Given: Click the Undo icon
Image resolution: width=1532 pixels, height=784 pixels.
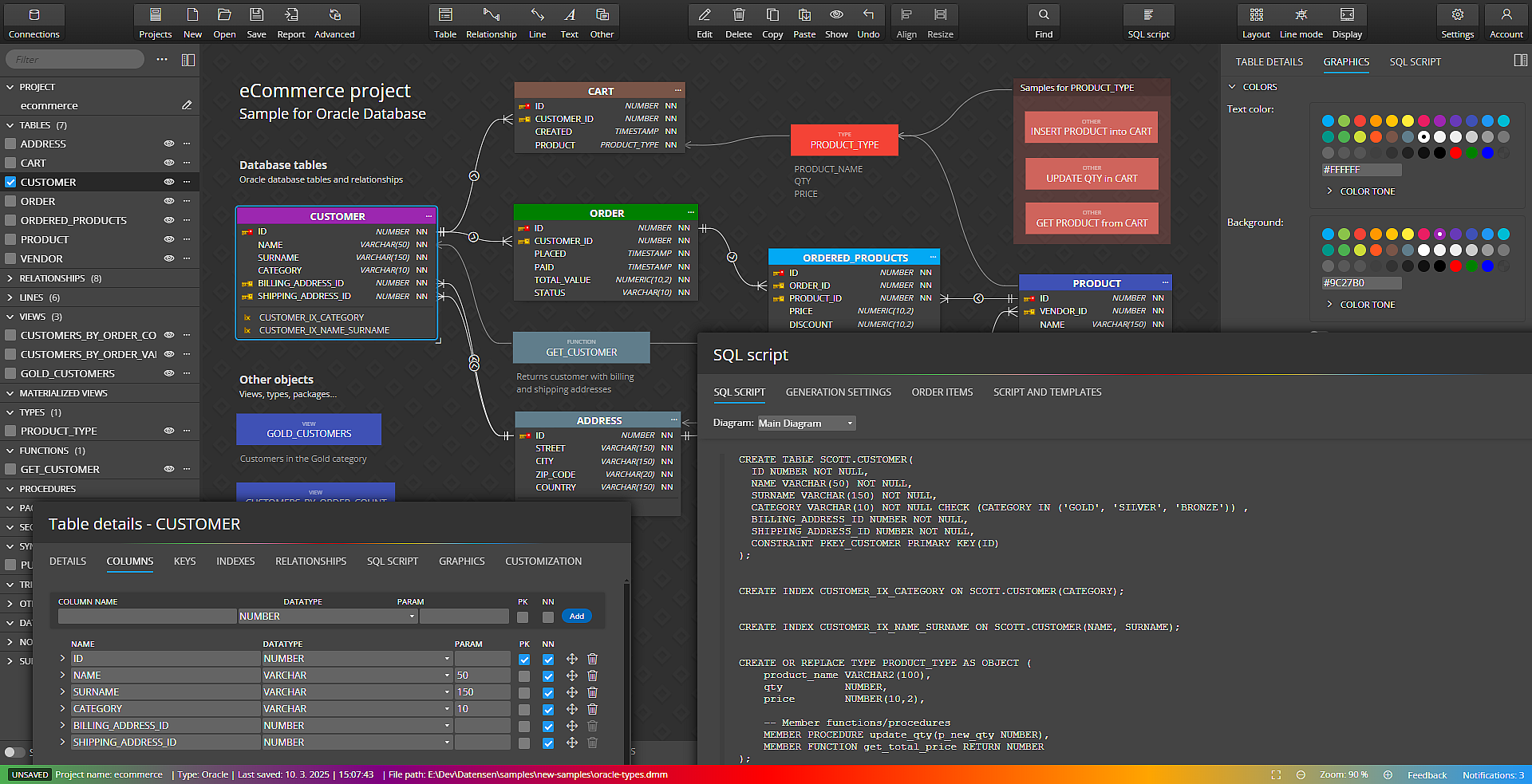Looking at the screenshot, I should coord(868,22).
